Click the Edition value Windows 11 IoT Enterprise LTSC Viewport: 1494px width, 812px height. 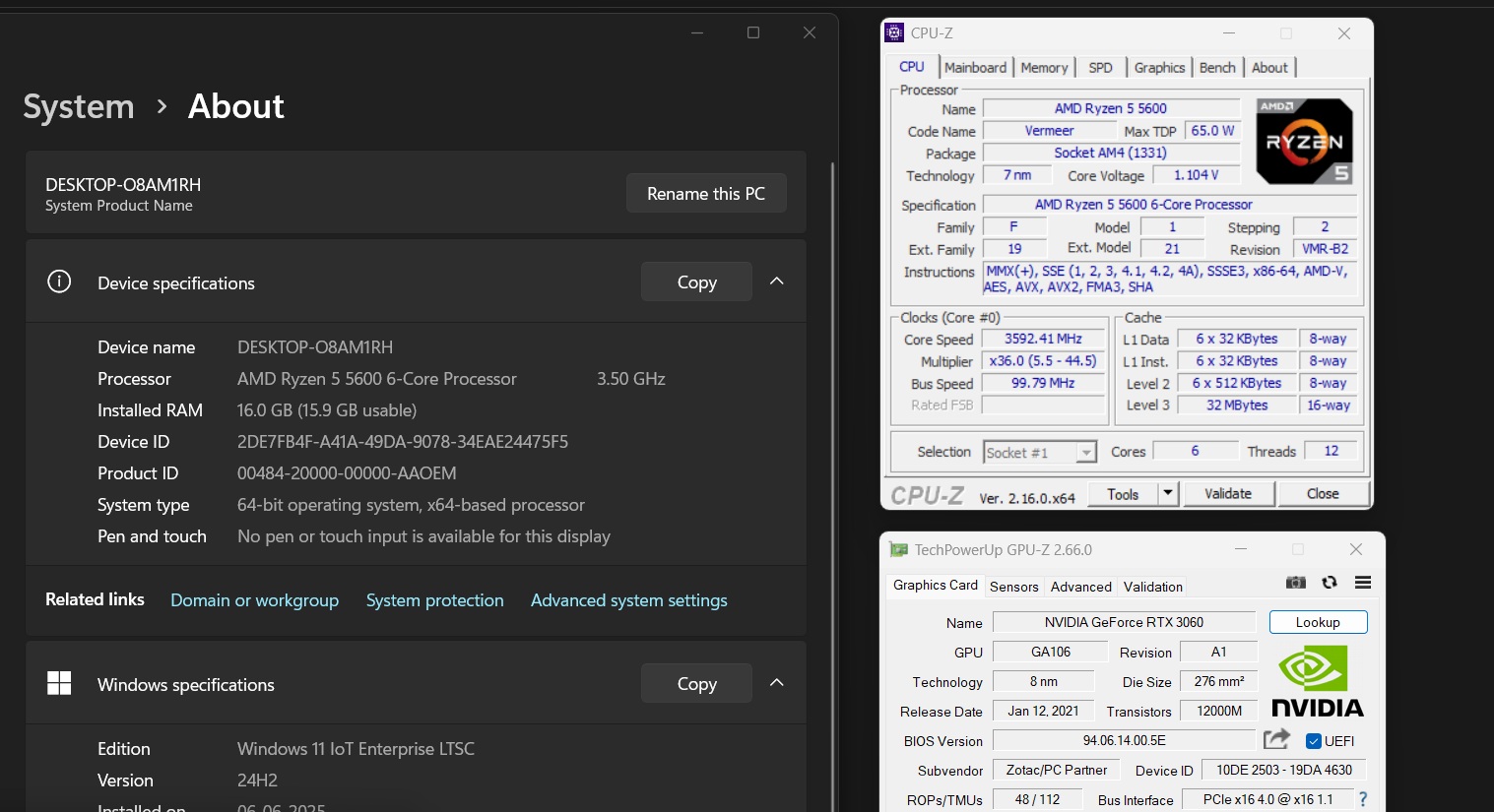(x=356, y=748)
